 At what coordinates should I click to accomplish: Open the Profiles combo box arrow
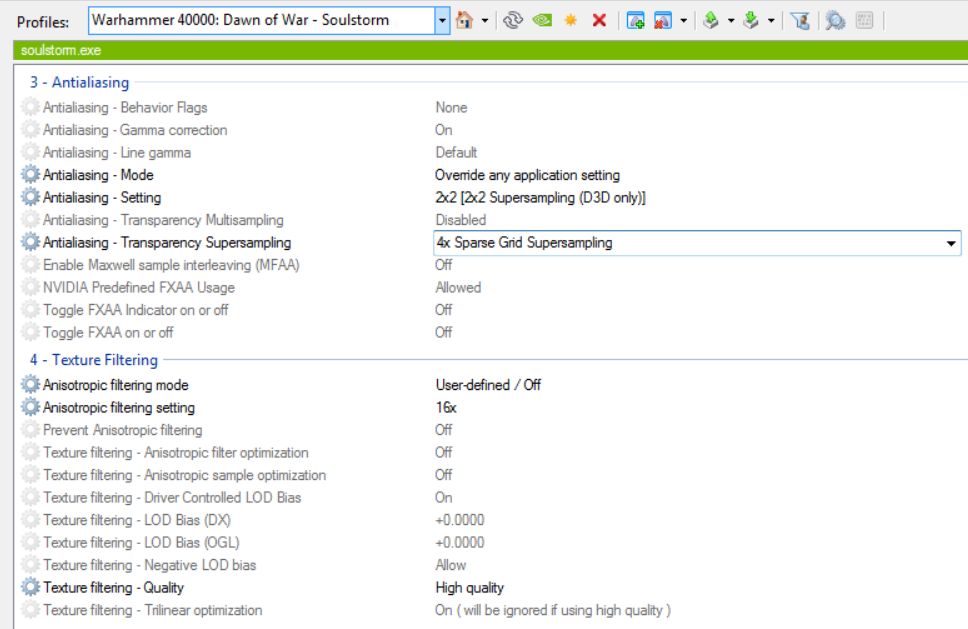coord(442,20)
